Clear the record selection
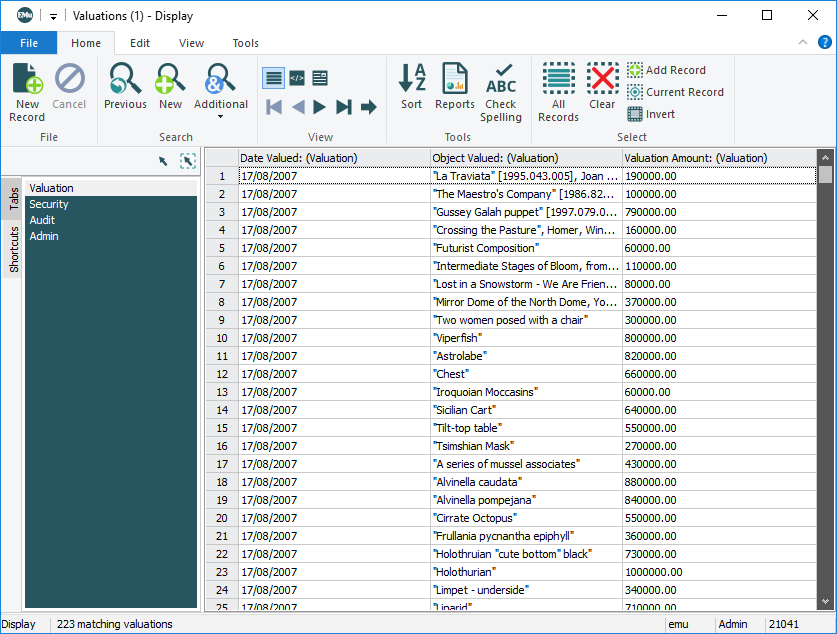The height and width of the screenshot is (634, 837). [x=602, y=87]
